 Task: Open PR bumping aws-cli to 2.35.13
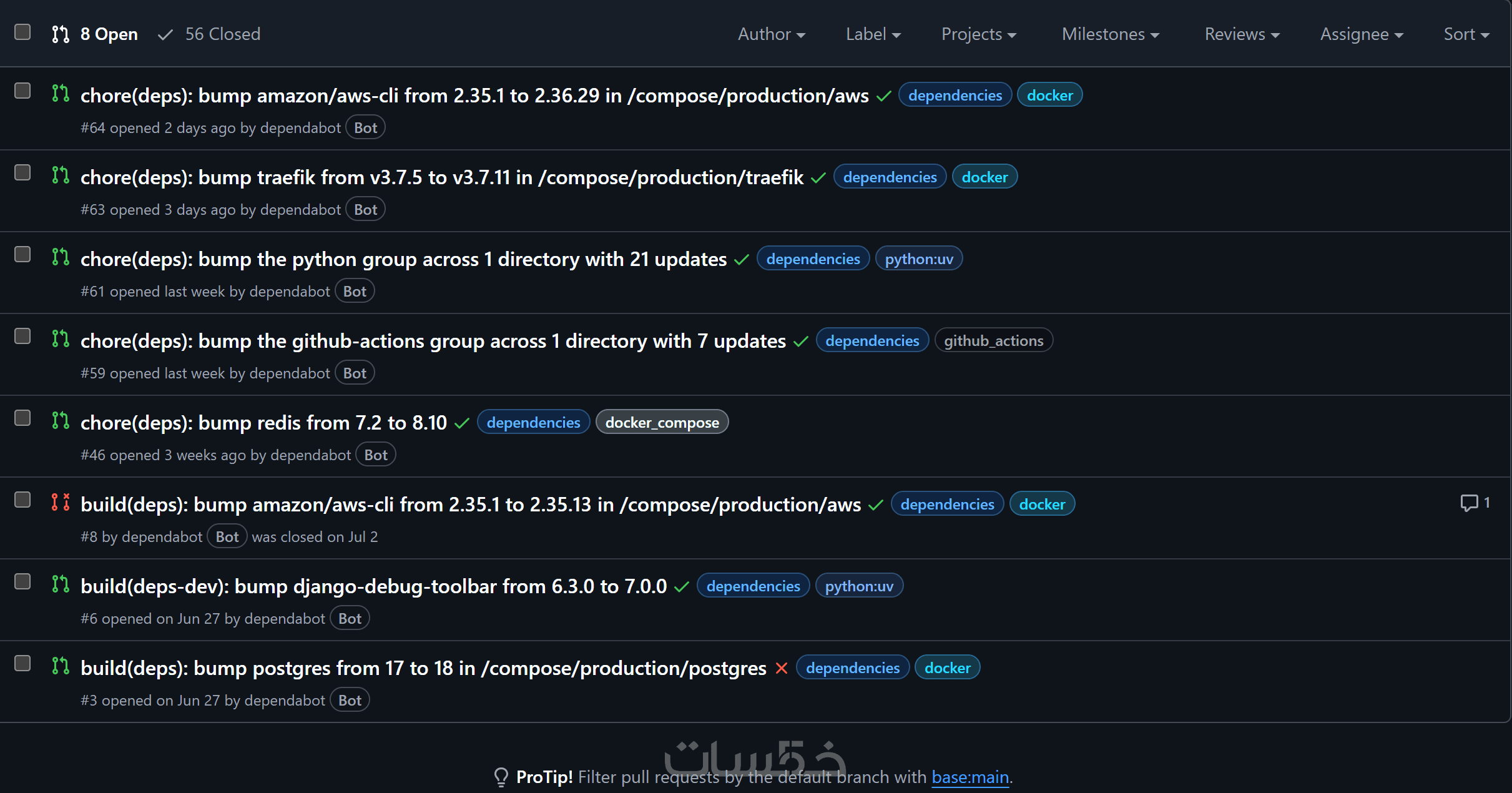471,505
